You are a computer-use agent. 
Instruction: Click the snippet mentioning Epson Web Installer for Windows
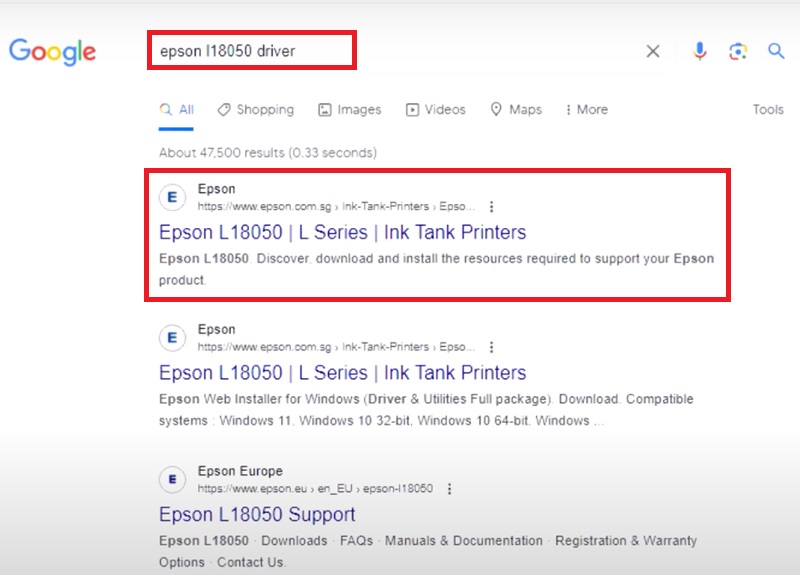426,410
